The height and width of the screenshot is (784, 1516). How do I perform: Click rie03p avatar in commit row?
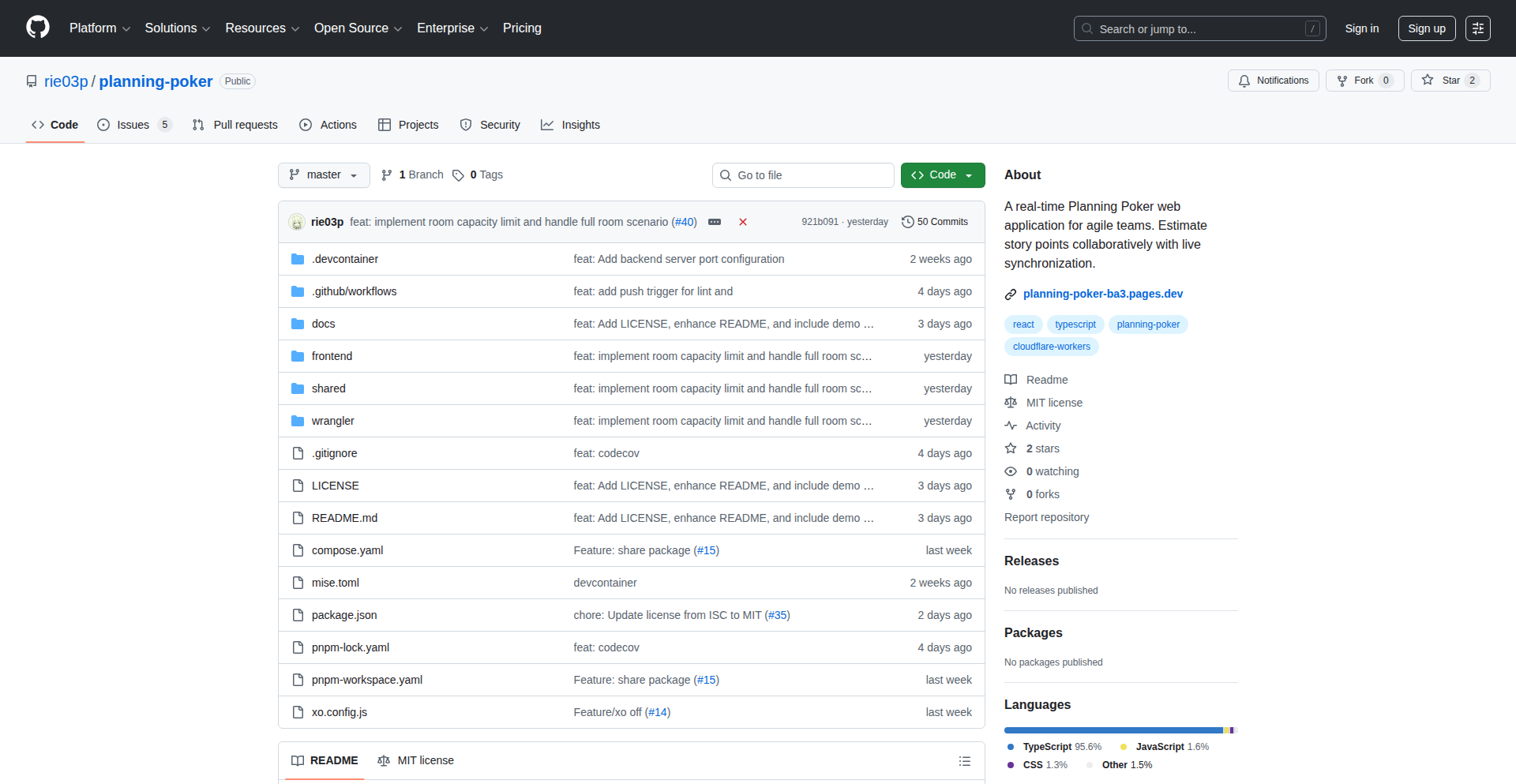[297, 222]
